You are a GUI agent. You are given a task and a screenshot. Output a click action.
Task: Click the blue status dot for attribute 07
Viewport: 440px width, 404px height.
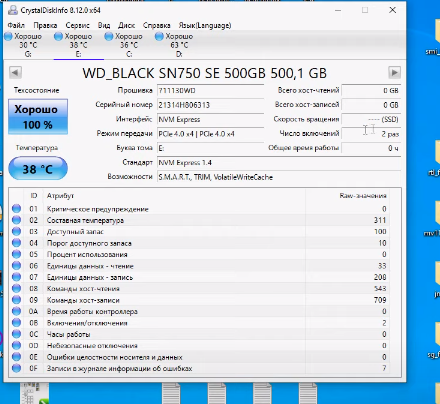click(16, 277)
